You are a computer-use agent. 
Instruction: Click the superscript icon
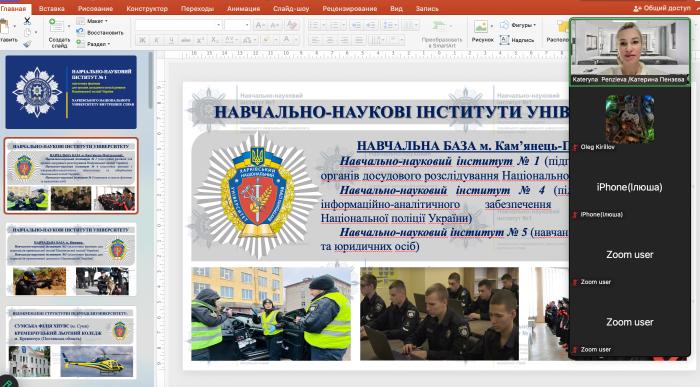[x=200, y=40]
